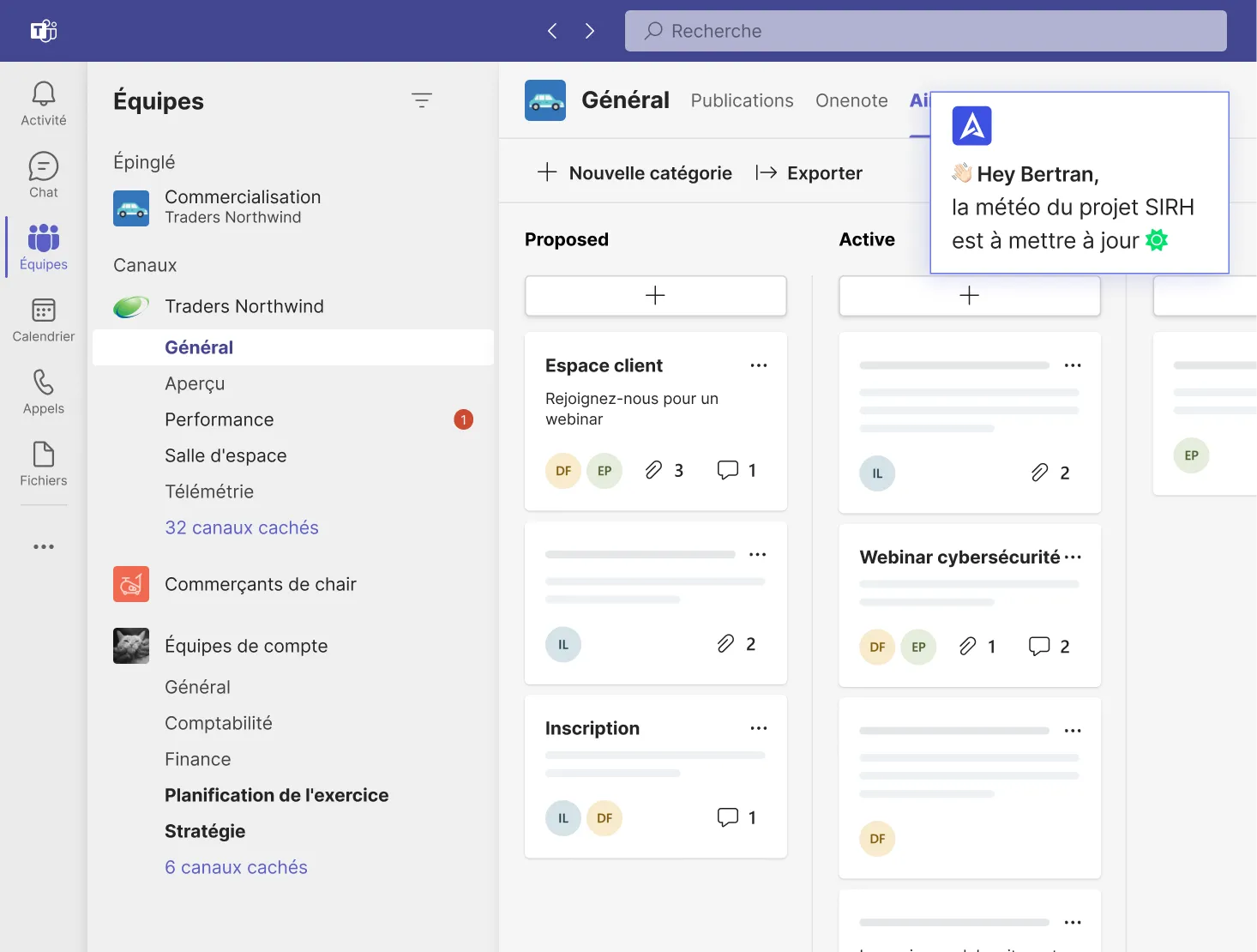Click the Exporter button

pos(809,173)
